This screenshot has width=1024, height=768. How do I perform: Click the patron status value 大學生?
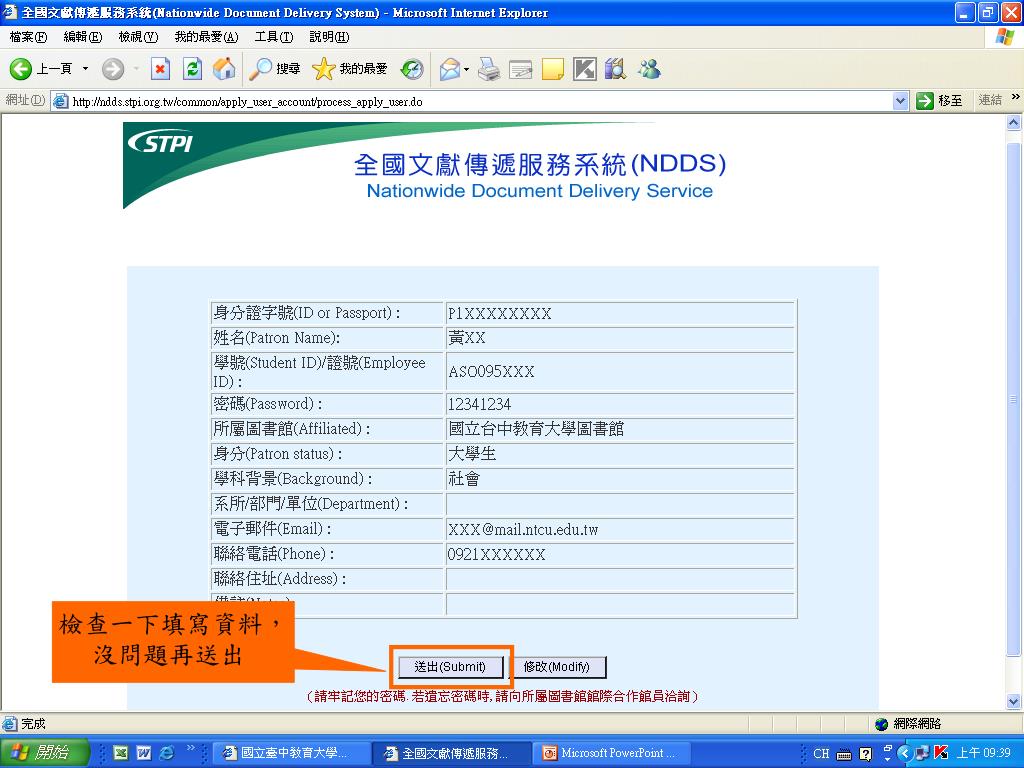pos(472,454)
